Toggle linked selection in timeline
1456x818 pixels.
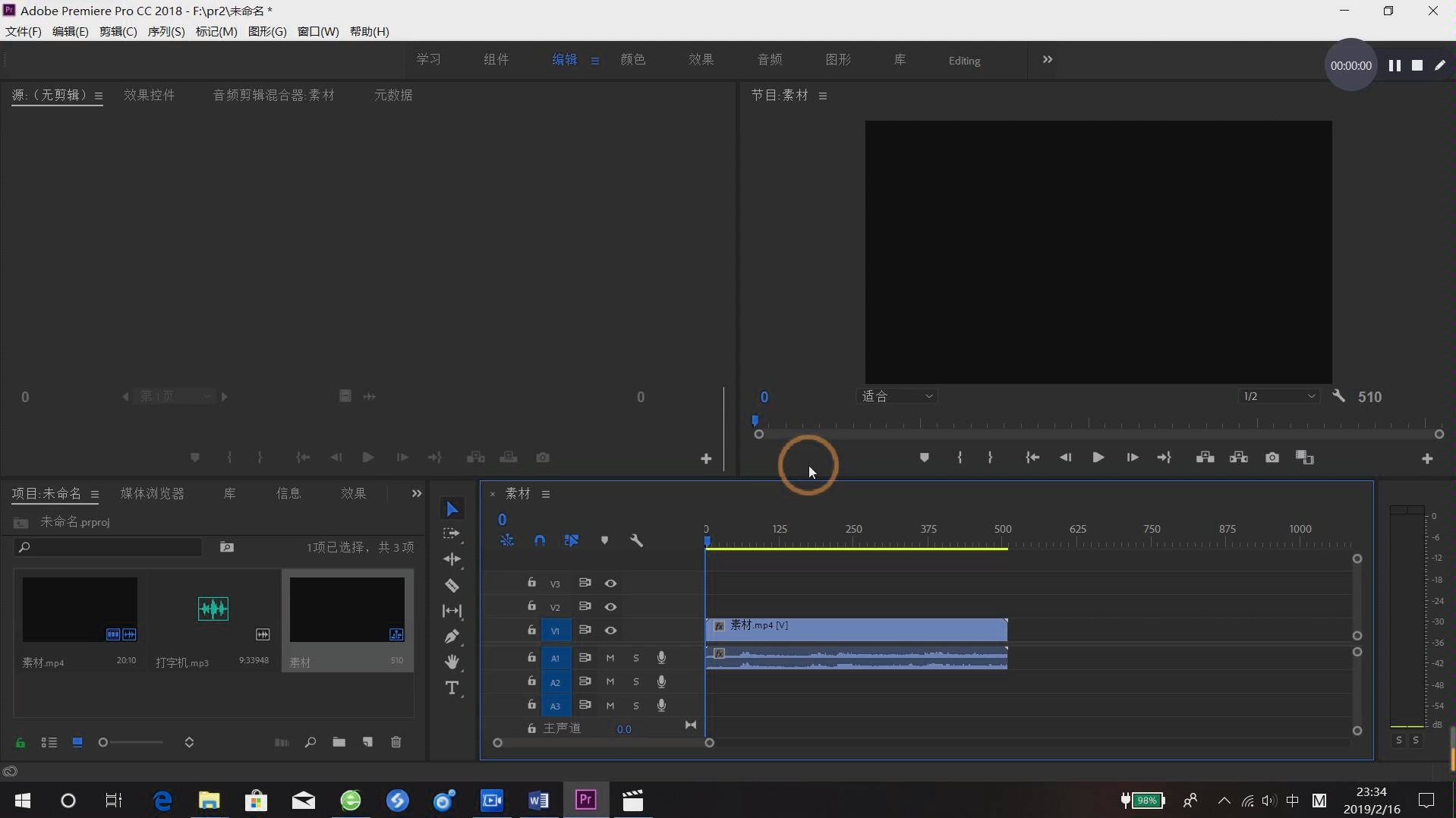tap(572, 541)
